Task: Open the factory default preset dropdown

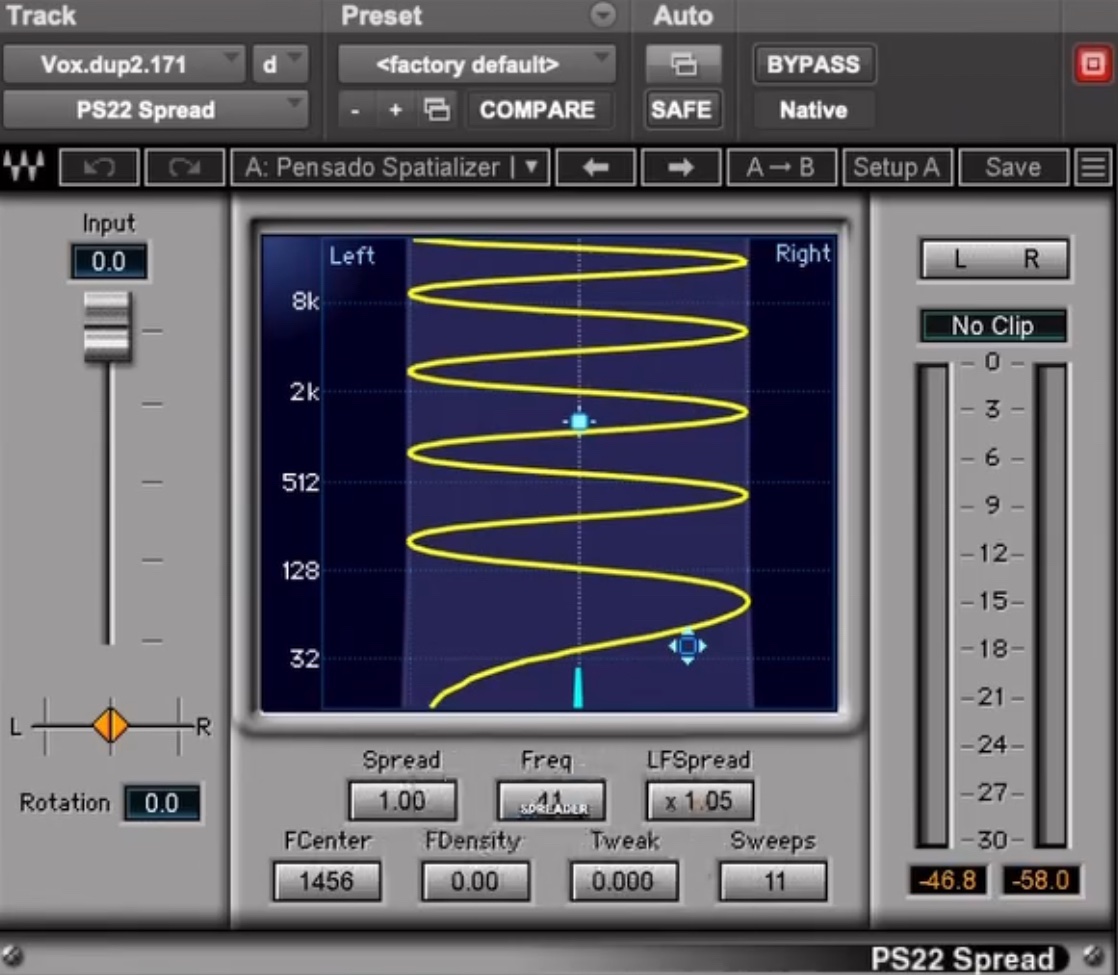Action: (x=476, y=64)
